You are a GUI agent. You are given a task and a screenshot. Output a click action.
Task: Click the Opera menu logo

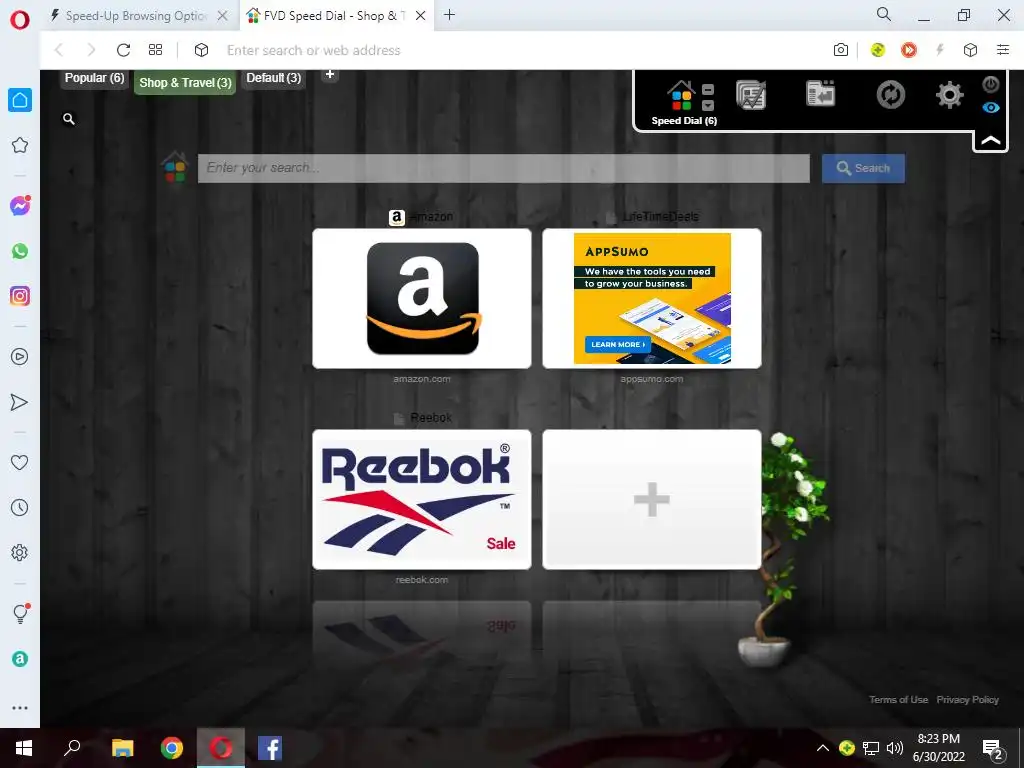pos(20,20)
